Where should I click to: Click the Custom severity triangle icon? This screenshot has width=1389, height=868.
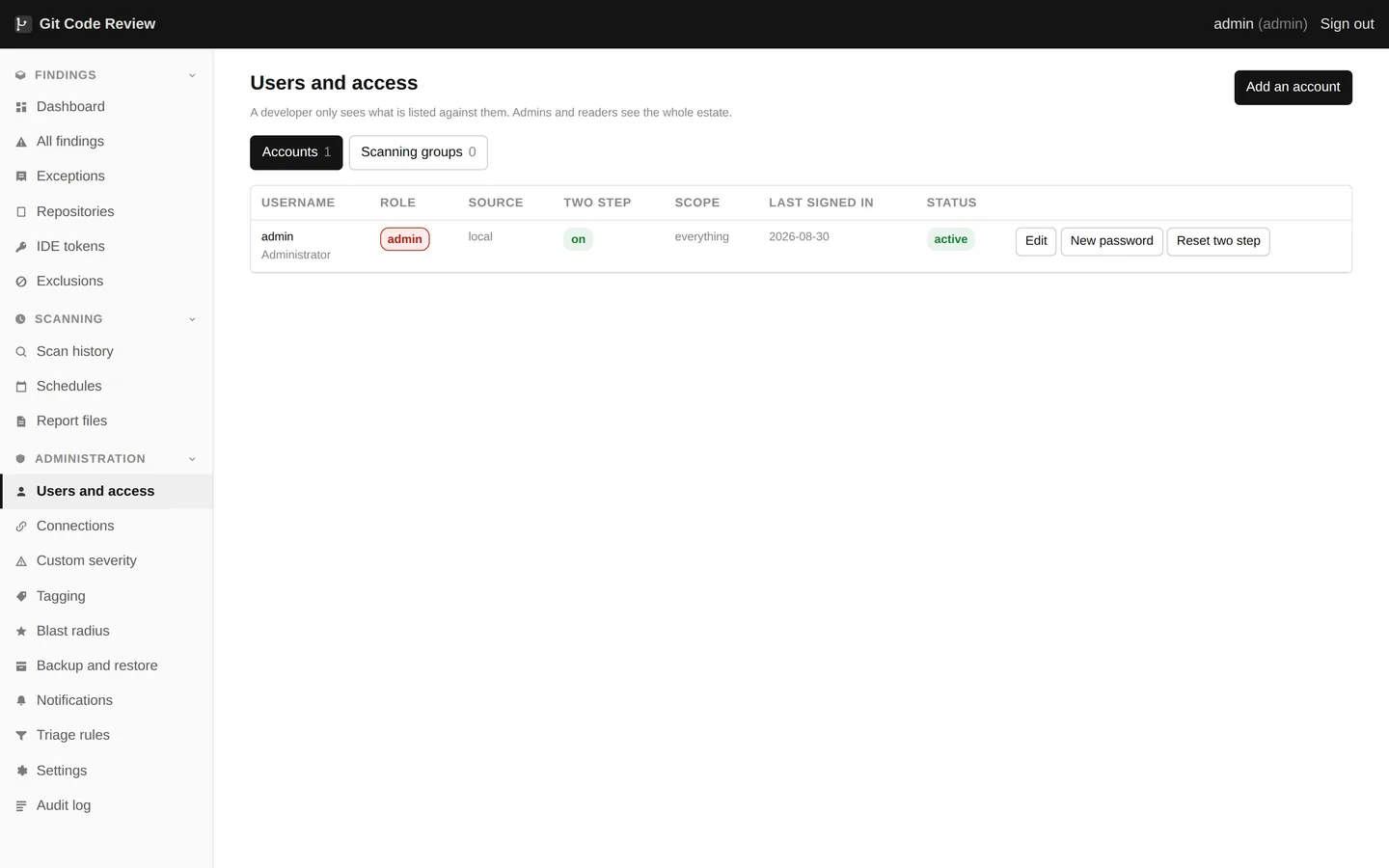tap(21, 561)
